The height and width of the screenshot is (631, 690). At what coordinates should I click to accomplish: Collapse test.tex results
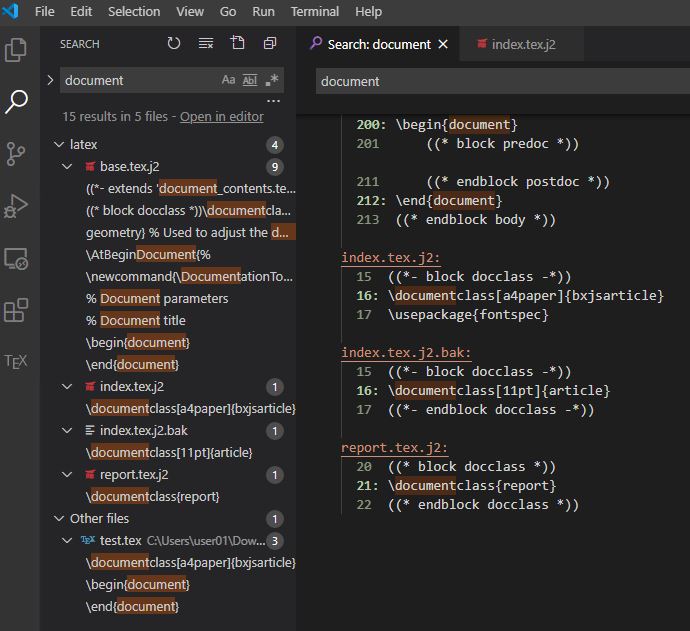pos(67,540)
